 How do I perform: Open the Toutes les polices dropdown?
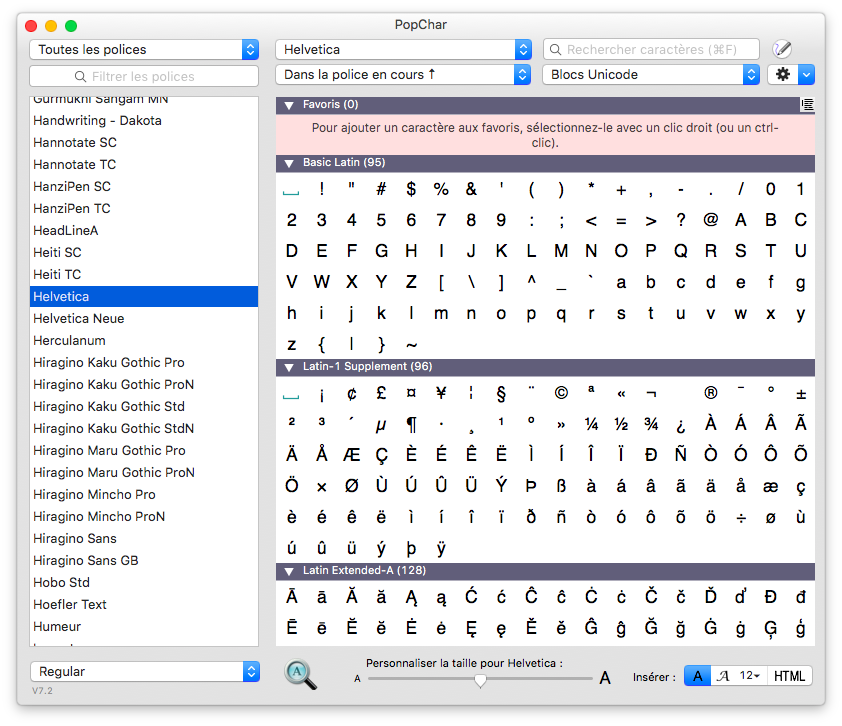click(144, 49)
